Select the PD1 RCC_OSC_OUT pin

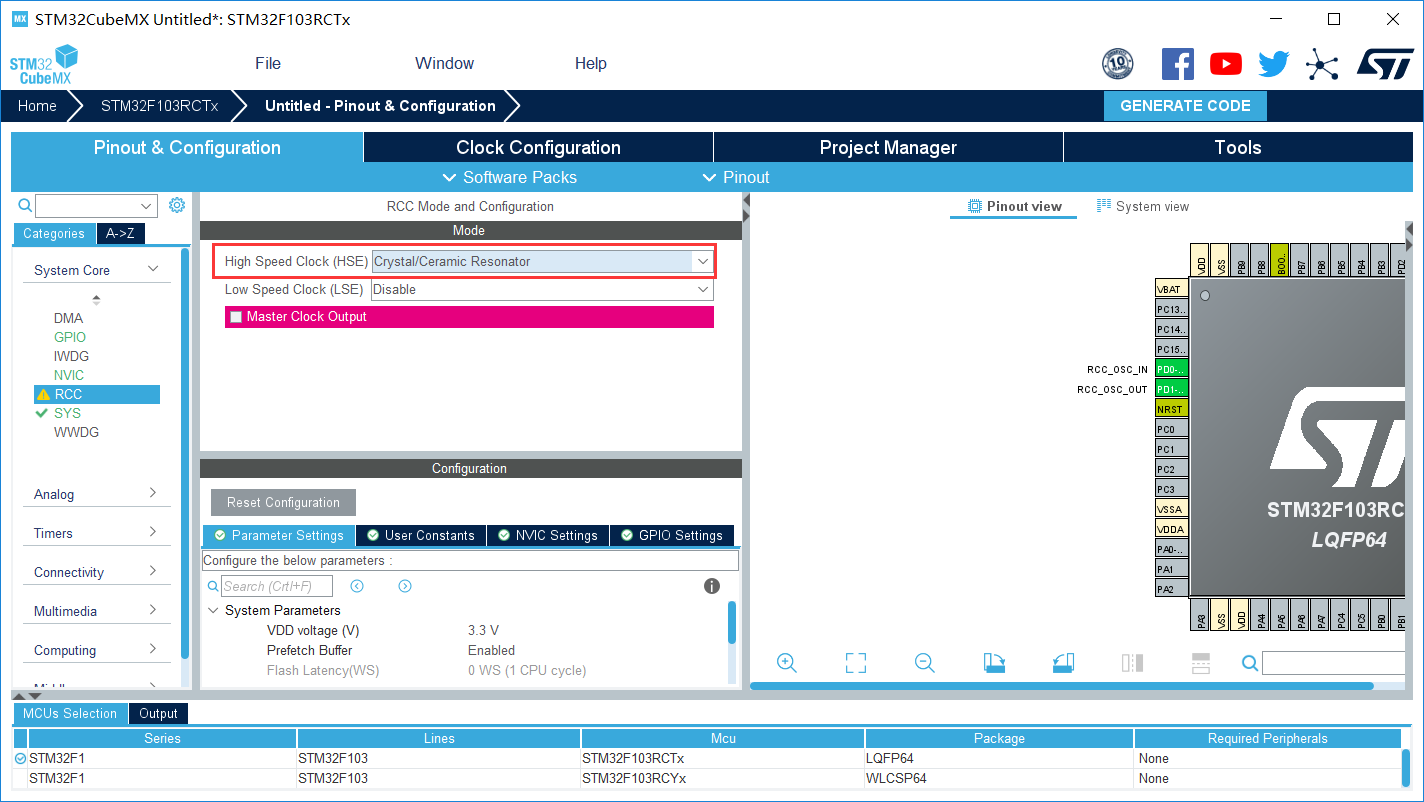[x=1171, y=389]
